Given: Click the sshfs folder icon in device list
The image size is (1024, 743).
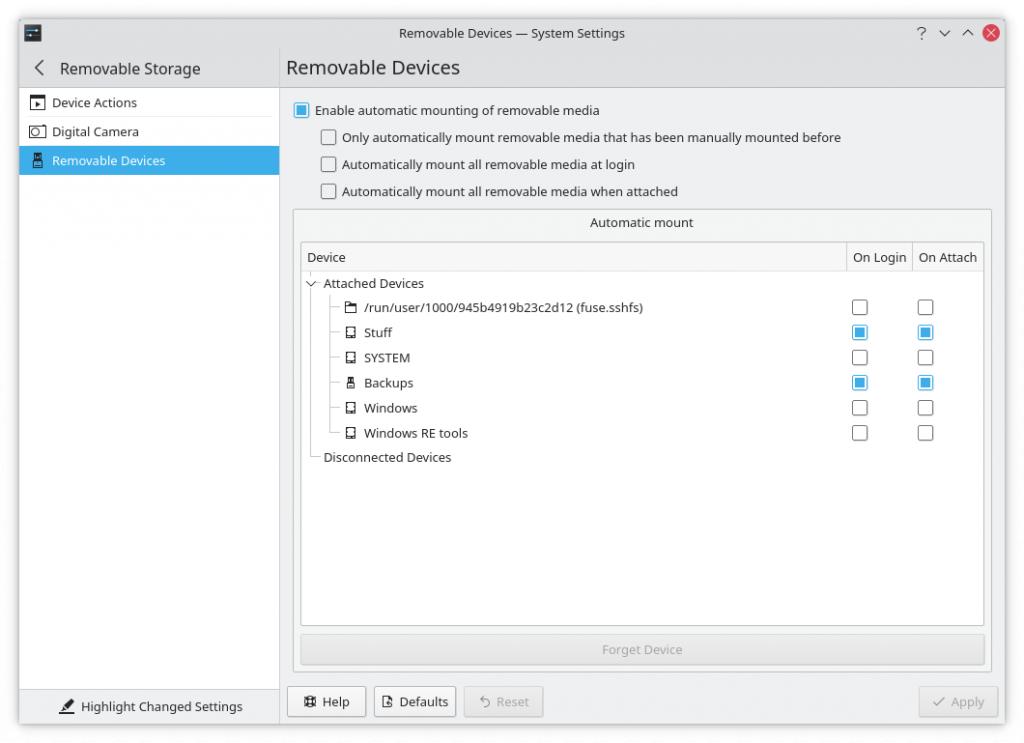Looking at the screenshot, I should (x=350, y=308).
